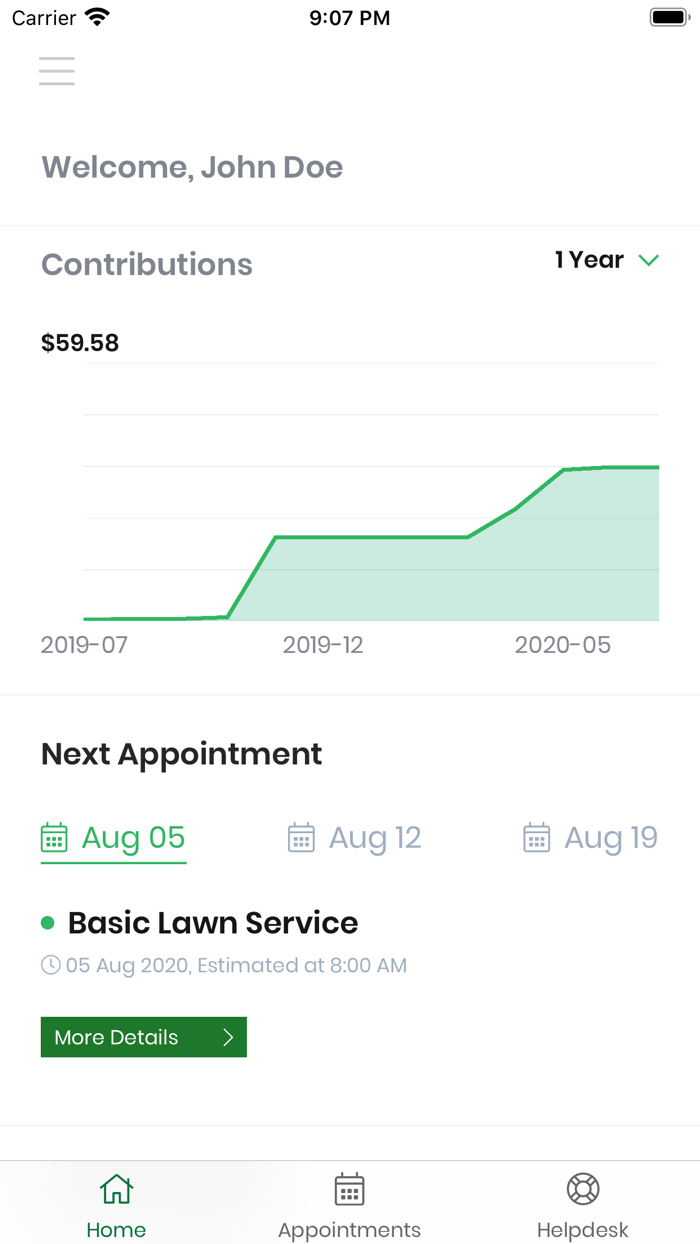This screenshot has height=1244, width=700.
Task: Click the clock icon next to estimated time
Action: 50,965
